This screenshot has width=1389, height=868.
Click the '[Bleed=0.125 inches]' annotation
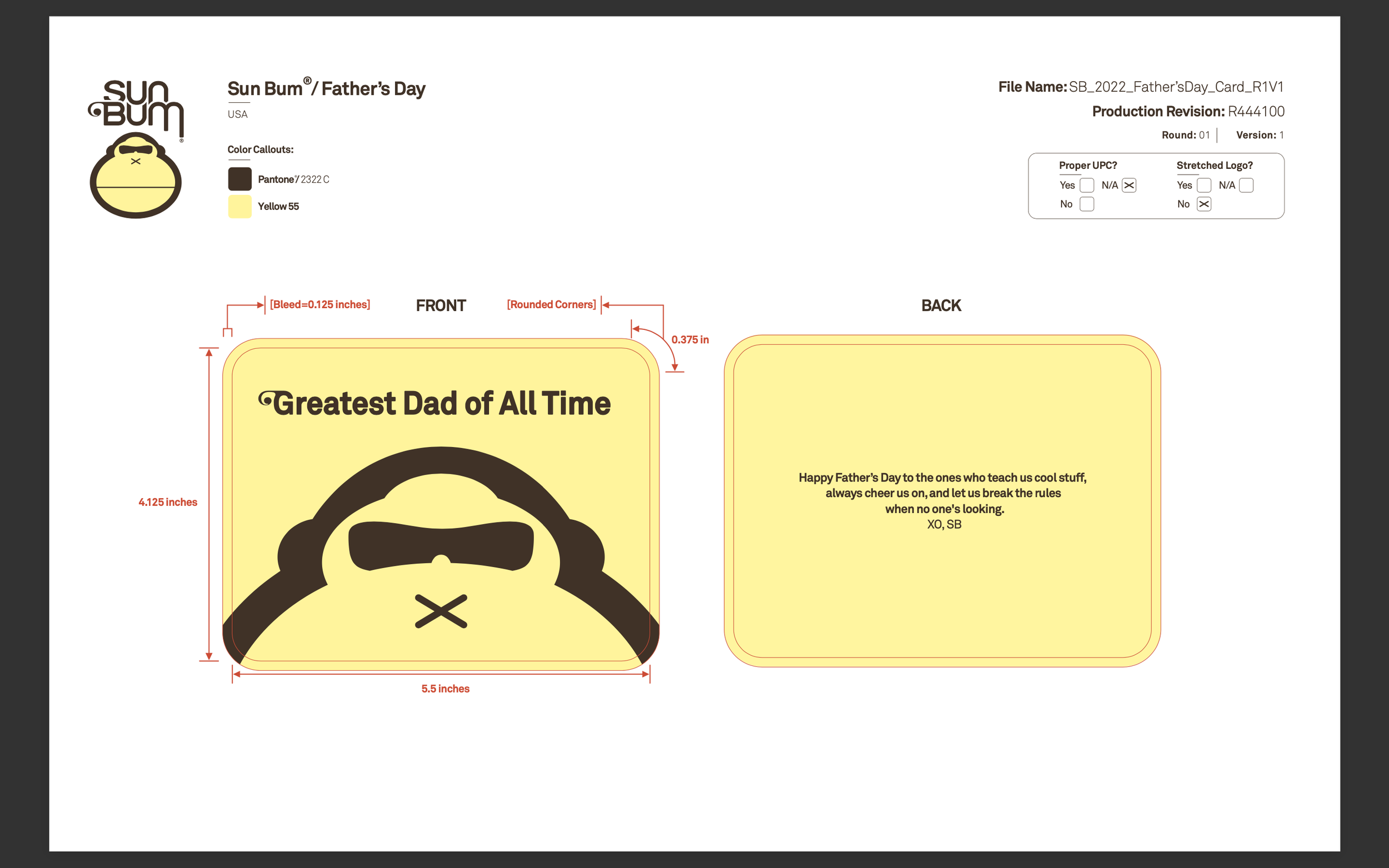point(320,304)
